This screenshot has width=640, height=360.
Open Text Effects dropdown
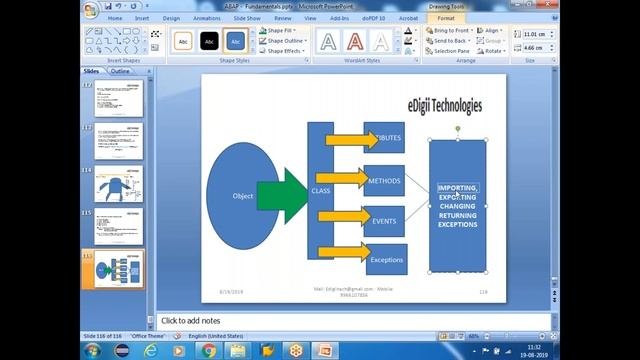[410, 51]
